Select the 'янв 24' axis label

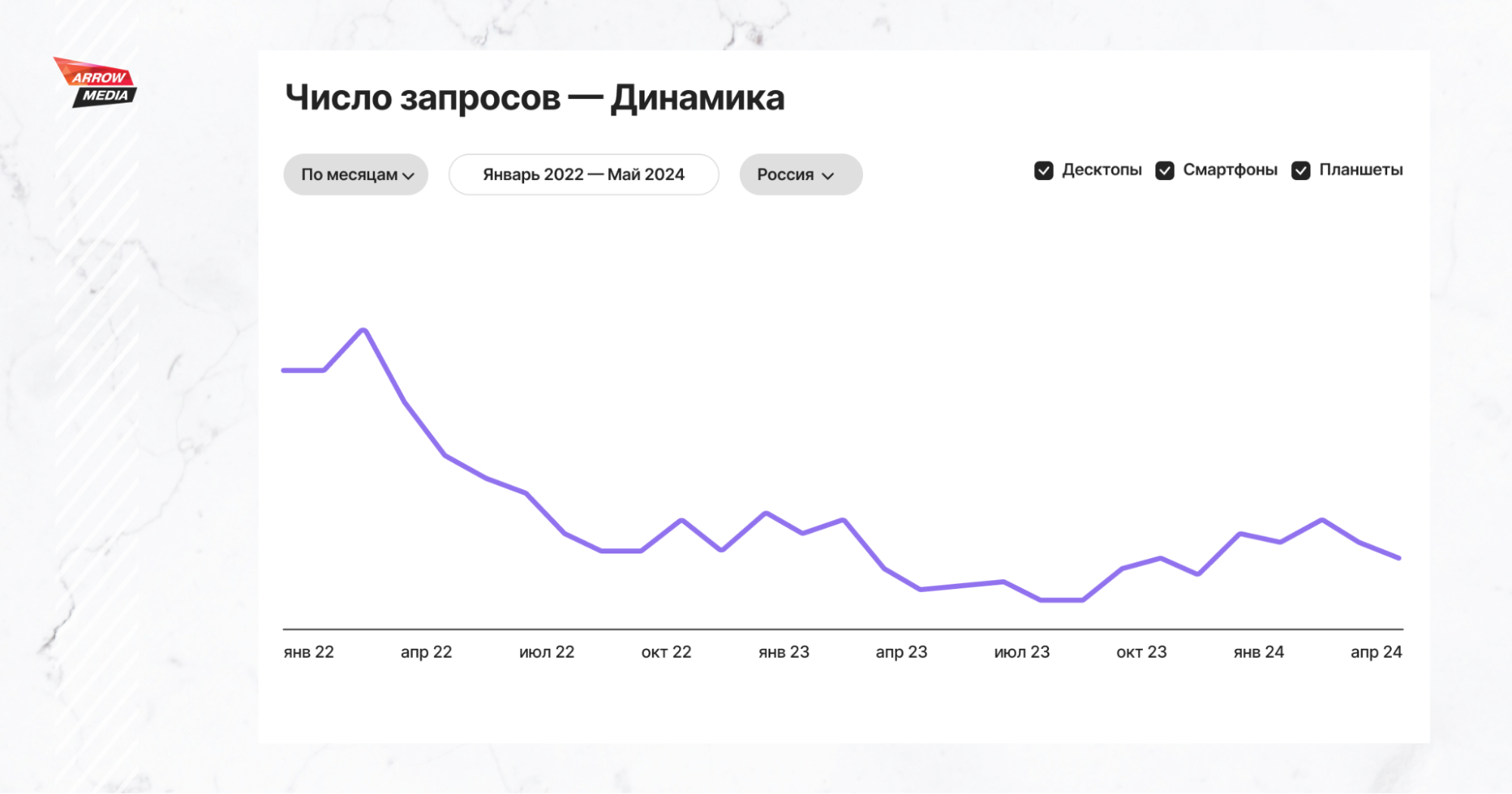1259,652
